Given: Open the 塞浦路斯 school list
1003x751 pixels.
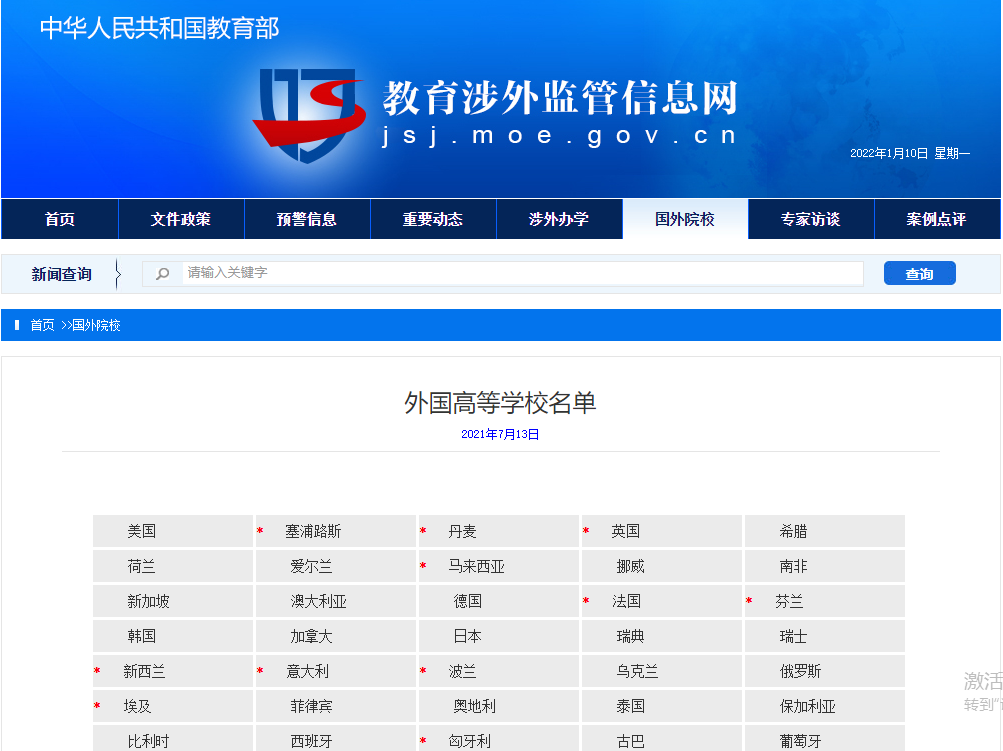Looking at the screenshot, I should tap(313, 531).
